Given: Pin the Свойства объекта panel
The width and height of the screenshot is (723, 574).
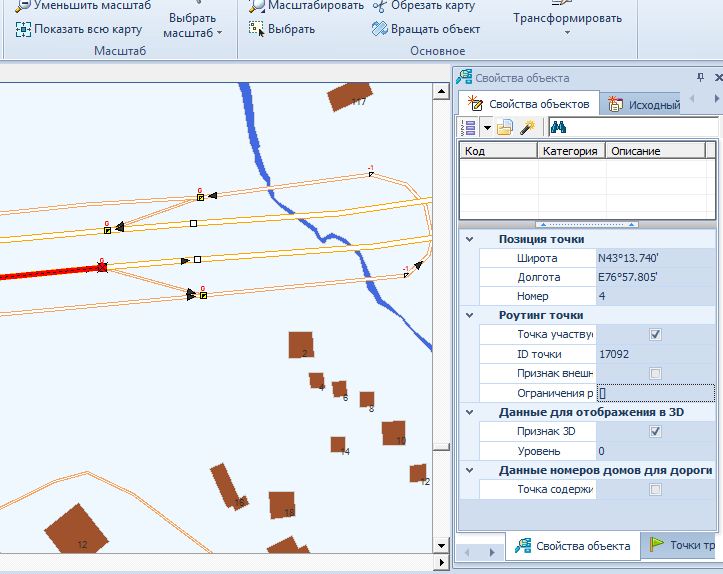Looking at the screenshot, I should tap(700, 77).
